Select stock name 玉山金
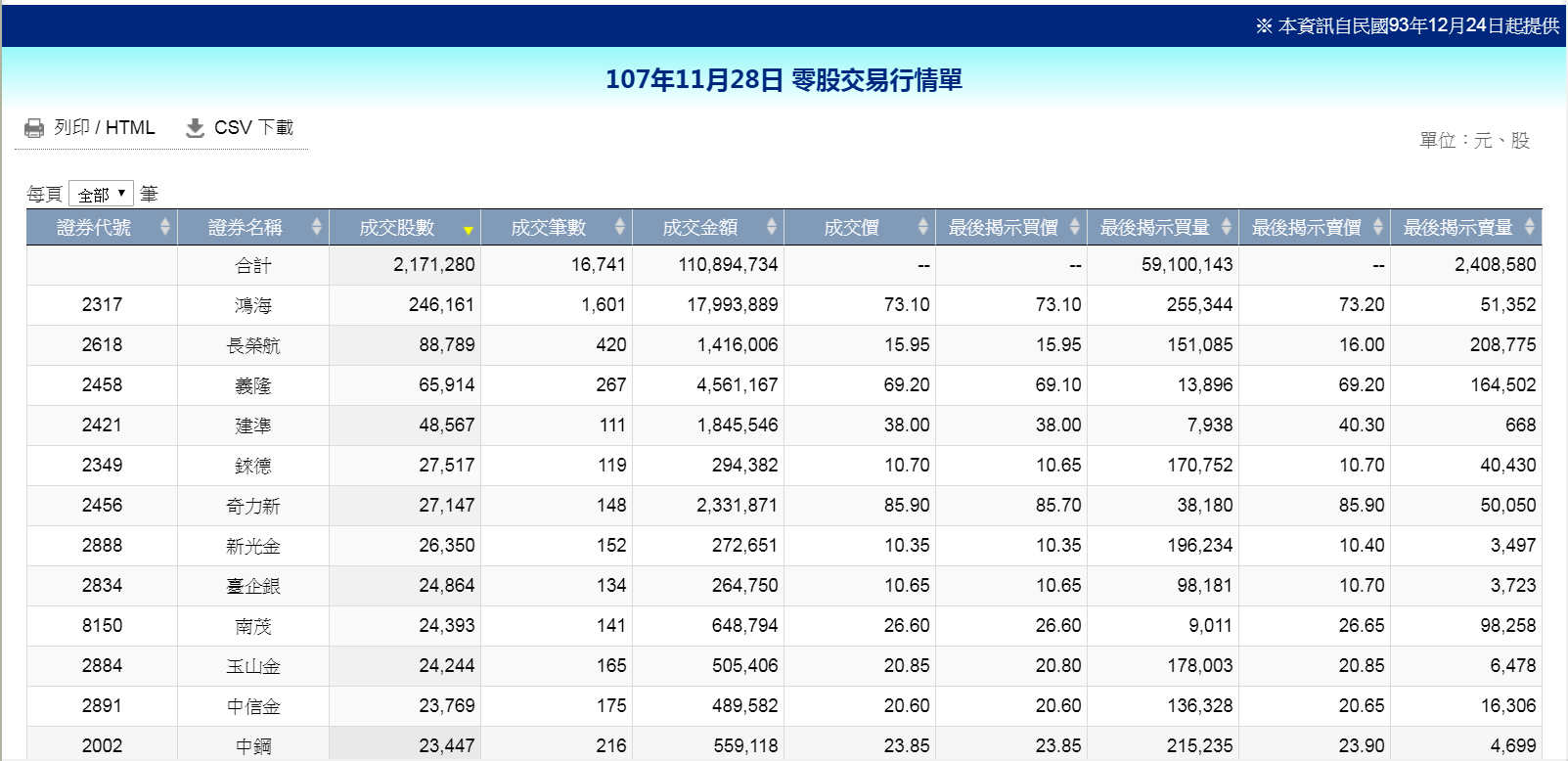1568x761 pixels. click(253, 666)
